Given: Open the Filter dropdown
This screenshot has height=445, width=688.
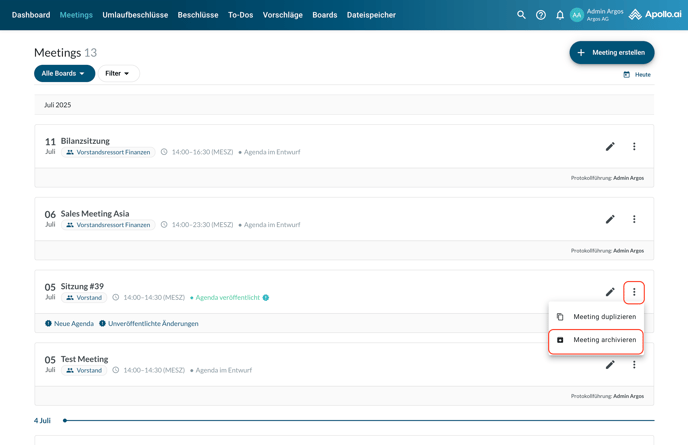Looking at the screenshot, I should coord(118,74).
